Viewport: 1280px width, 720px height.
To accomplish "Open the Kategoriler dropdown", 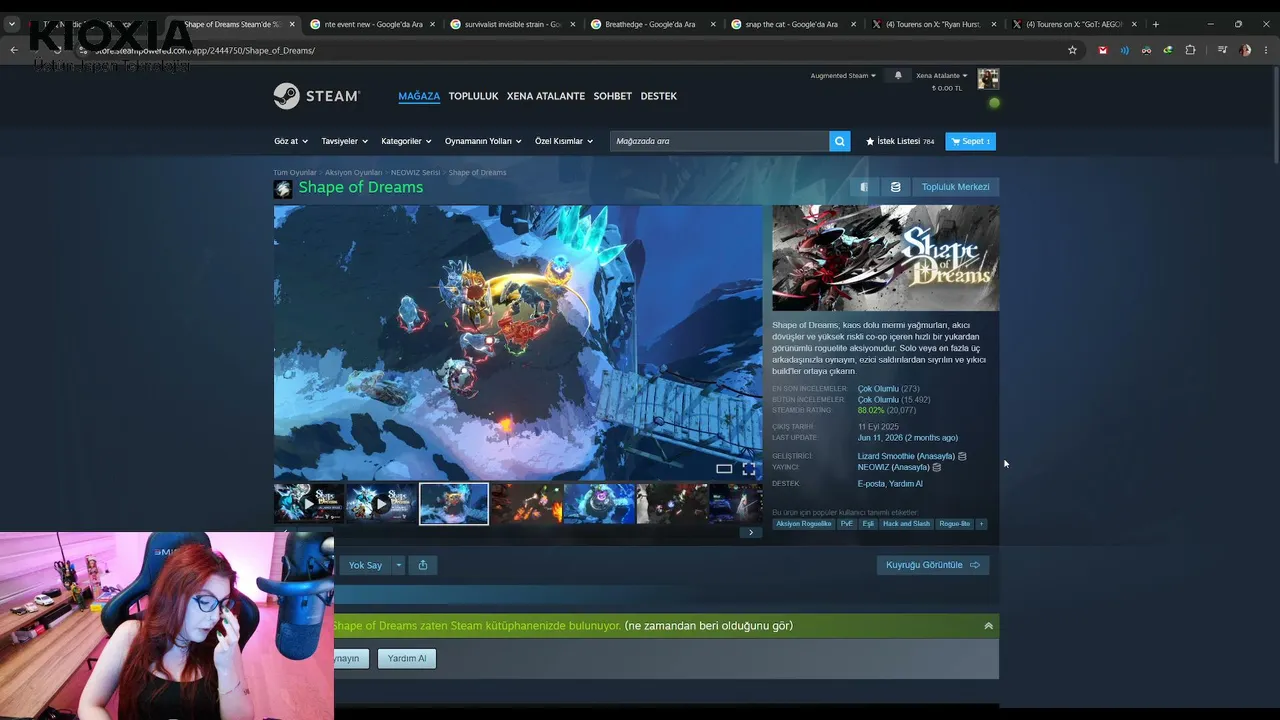I will click(x=406, y=141).
